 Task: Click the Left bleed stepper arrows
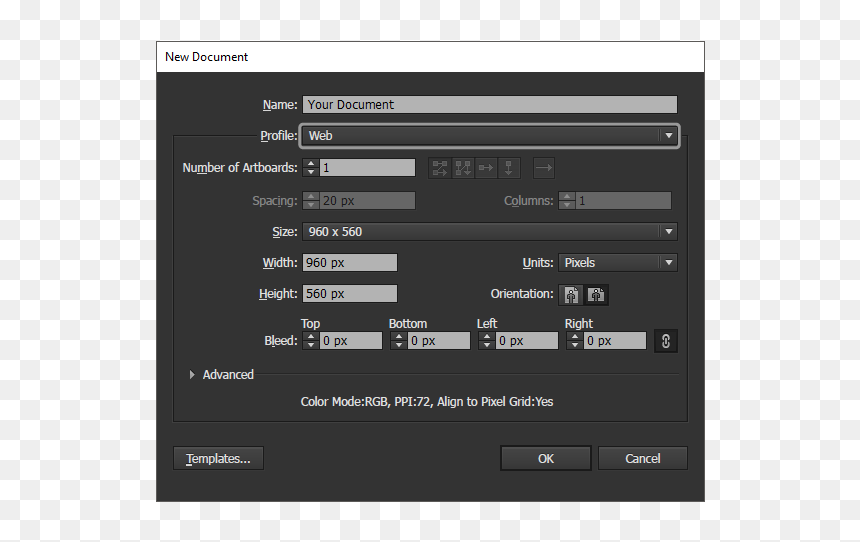486,341
